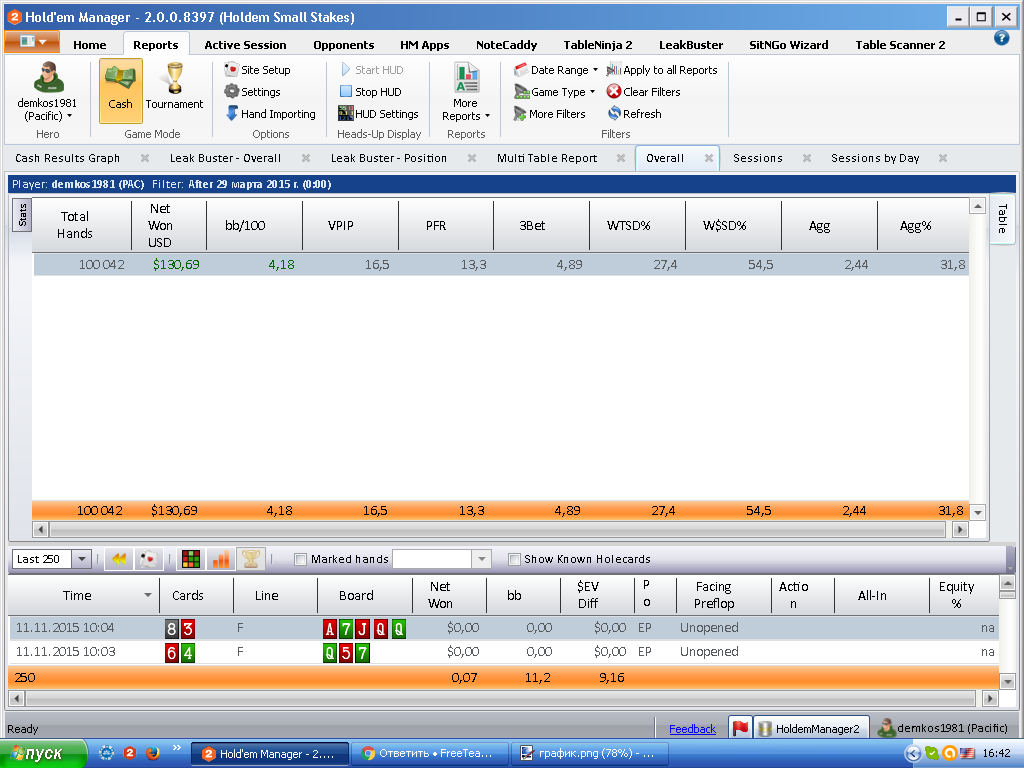The image size is (1024, 768).
Task: Click Hold'em Manager quick launch icon
Action: click(130, 753)
